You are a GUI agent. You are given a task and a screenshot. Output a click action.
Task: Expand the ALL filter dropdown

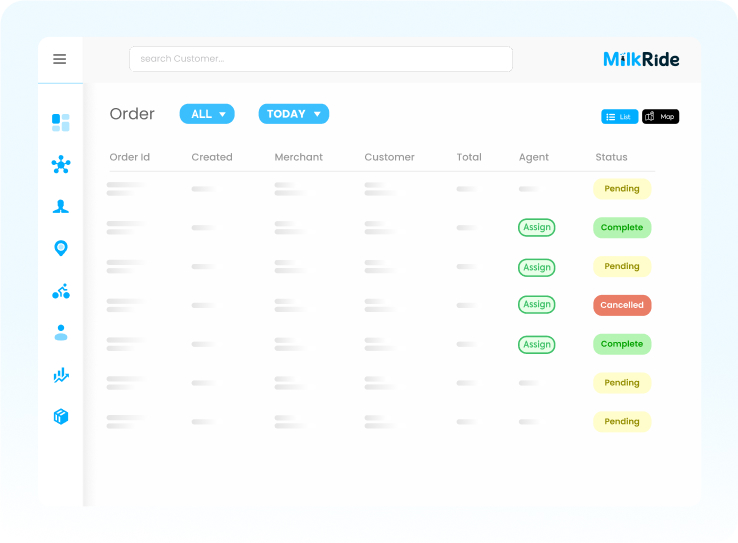[x=207, y=114]
